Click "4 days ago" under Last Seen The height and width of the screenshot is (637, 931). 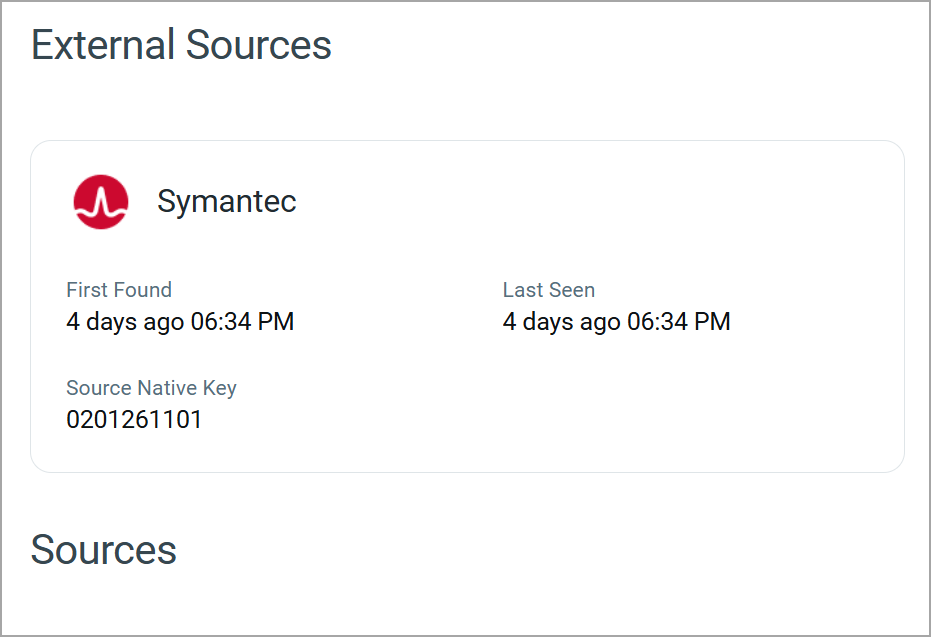(561, 322)
